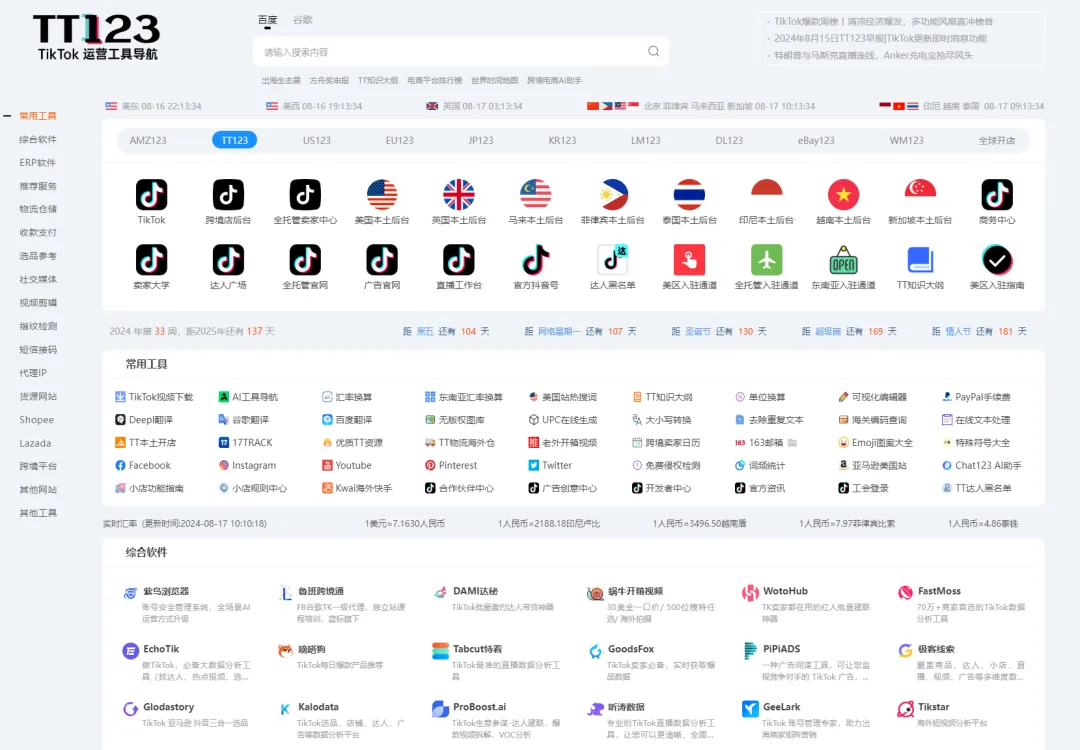This screenshot has height=750, width=1080.
Task: Open the 出海生态圈 quick link
Action: click(x=281, y=81)
